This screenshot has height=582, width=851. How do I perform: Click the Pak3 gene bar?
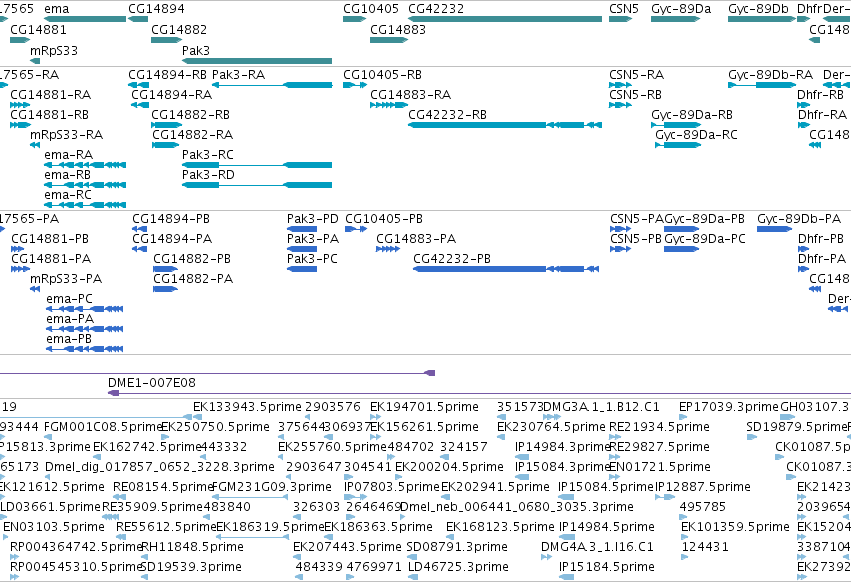click(257, 61)
